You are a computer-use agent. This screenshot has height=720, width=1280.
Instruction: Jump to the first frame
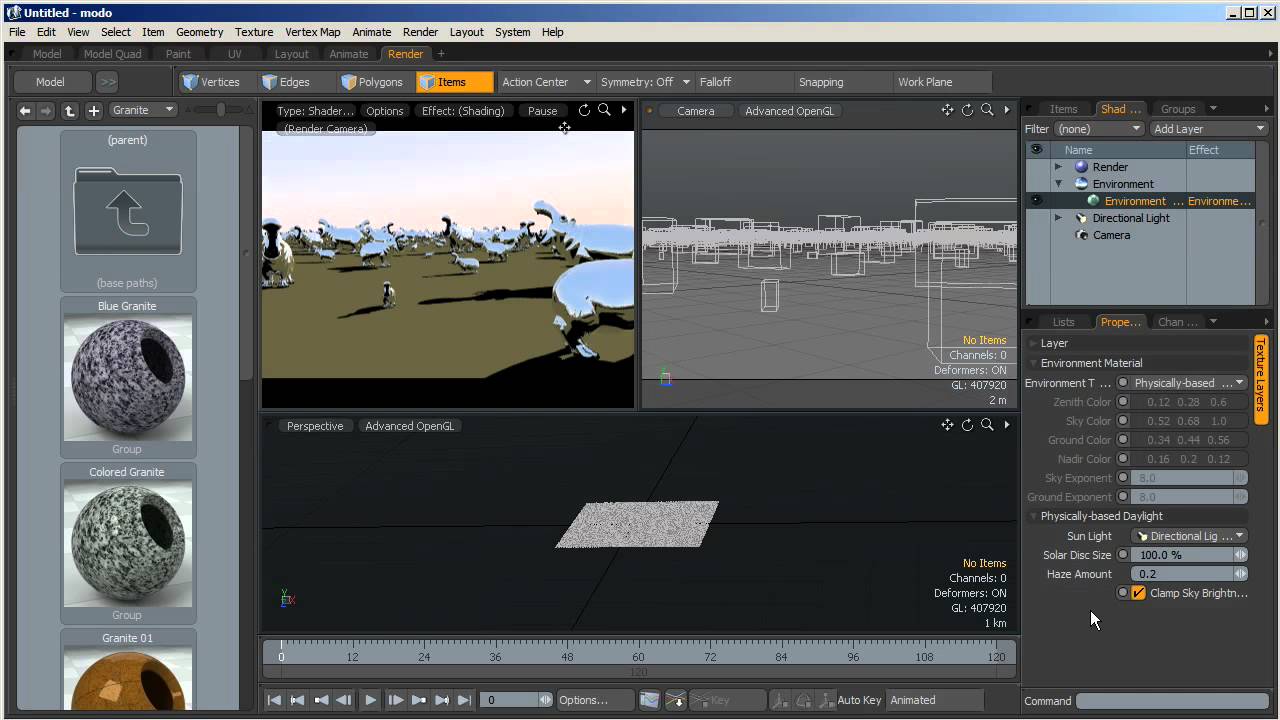tap(274, 700)
